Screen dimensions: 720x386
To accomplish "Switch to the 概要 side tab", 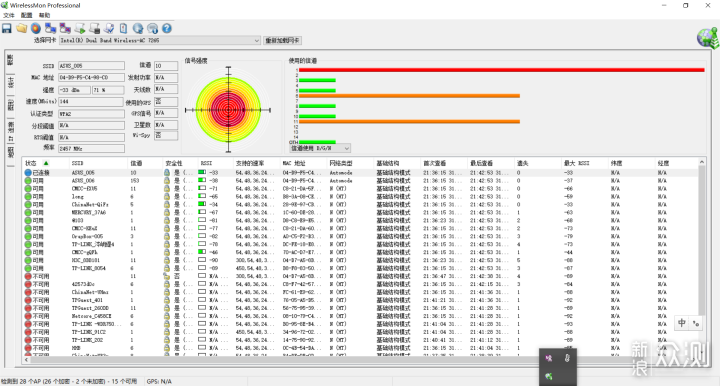I will 10,60.
